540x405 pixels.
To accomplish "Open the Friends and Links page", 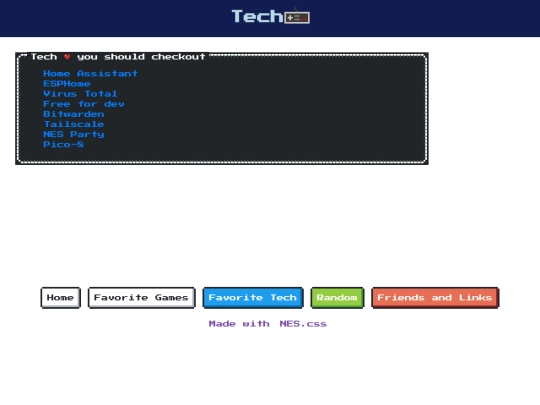I will 435,298.
